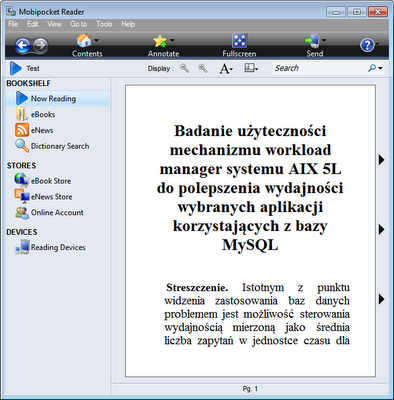Expand the Annotate dropdown arrow
The height and width of the screenshot is (400, 394).
[172, 40]
